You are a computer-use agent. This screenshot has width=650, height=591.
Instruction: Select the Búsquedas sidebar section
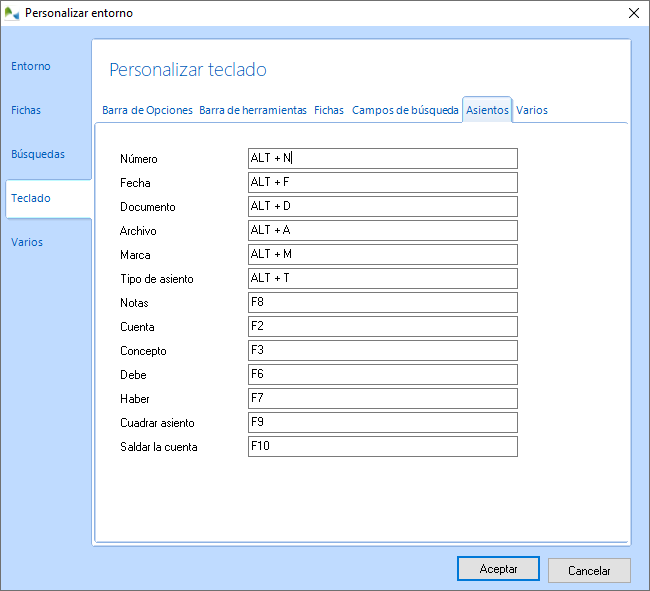38,154
